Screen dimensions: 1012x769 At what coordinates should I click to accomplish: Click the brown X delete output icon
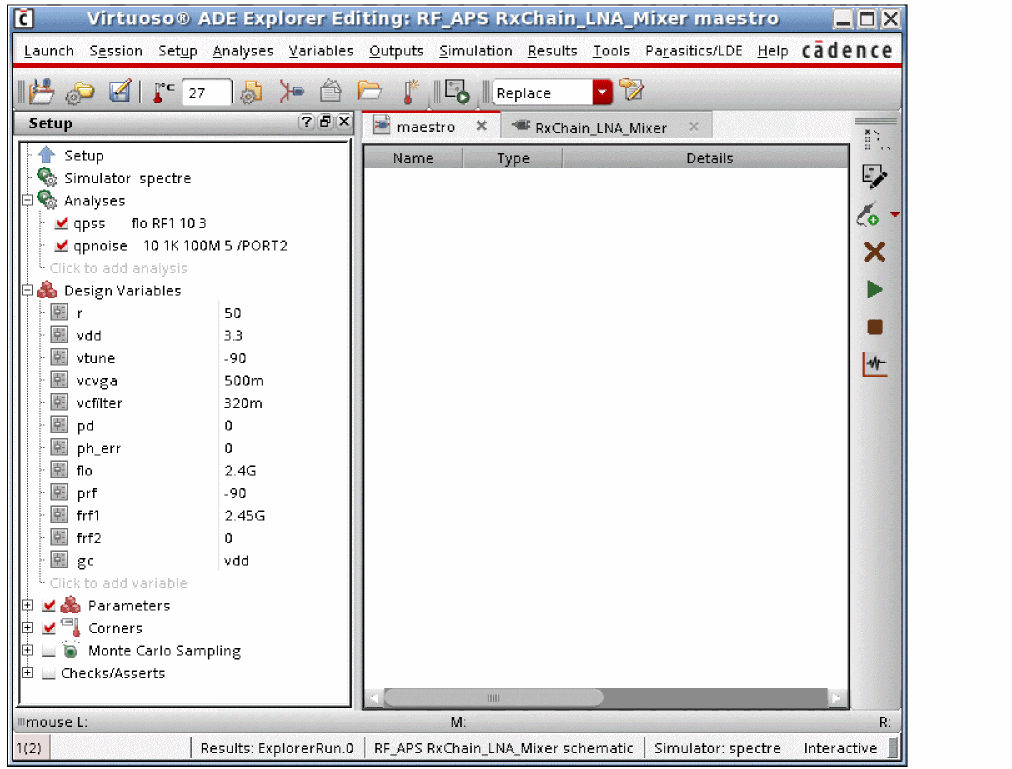pyautogui.click(x=874, y=252)
